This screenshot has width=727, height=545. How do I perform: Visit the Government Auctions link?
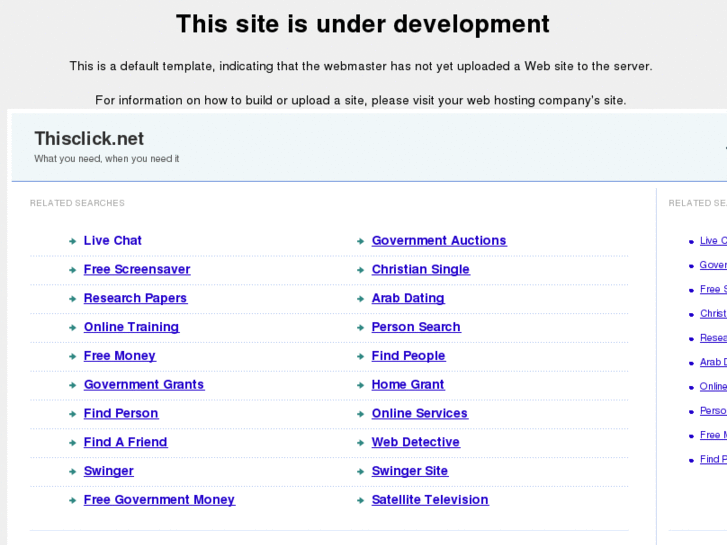click(x=439, y=240)
